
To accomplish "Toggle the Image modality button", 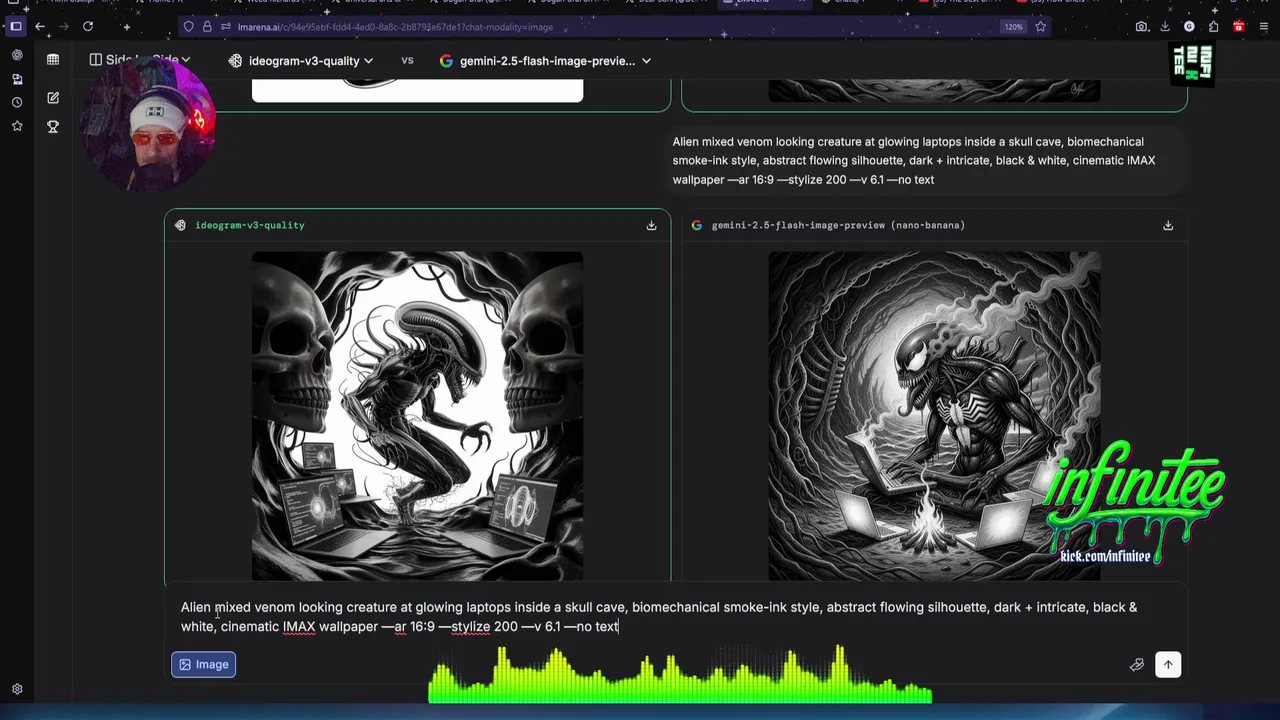I will click(203, 664).
